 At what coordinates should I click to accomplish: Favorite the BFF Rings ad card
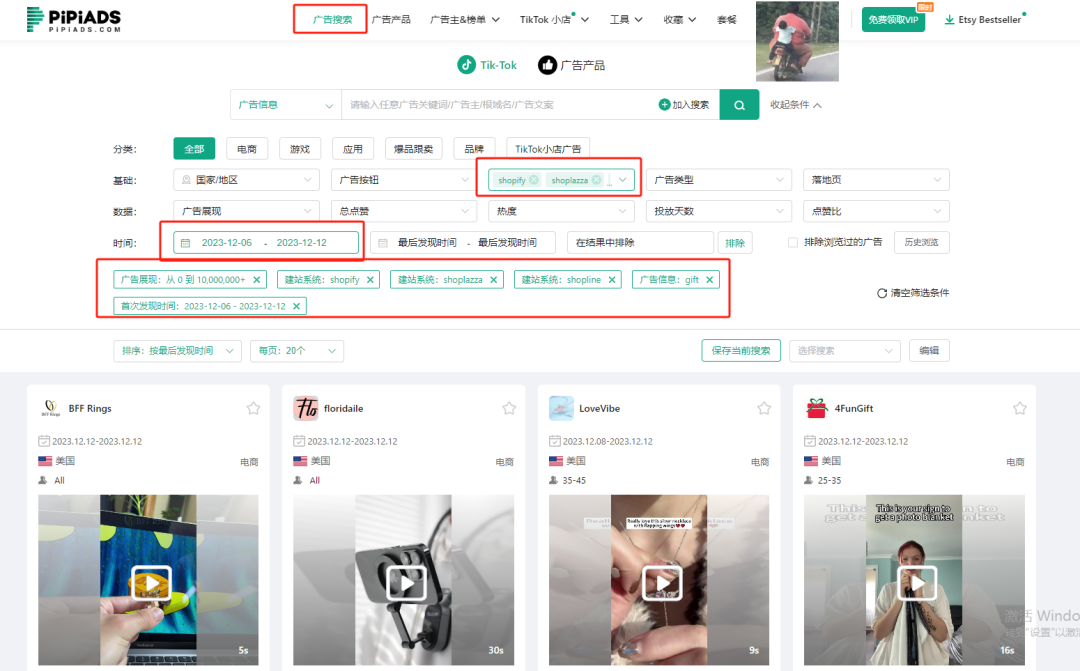(x=253, y=409)
